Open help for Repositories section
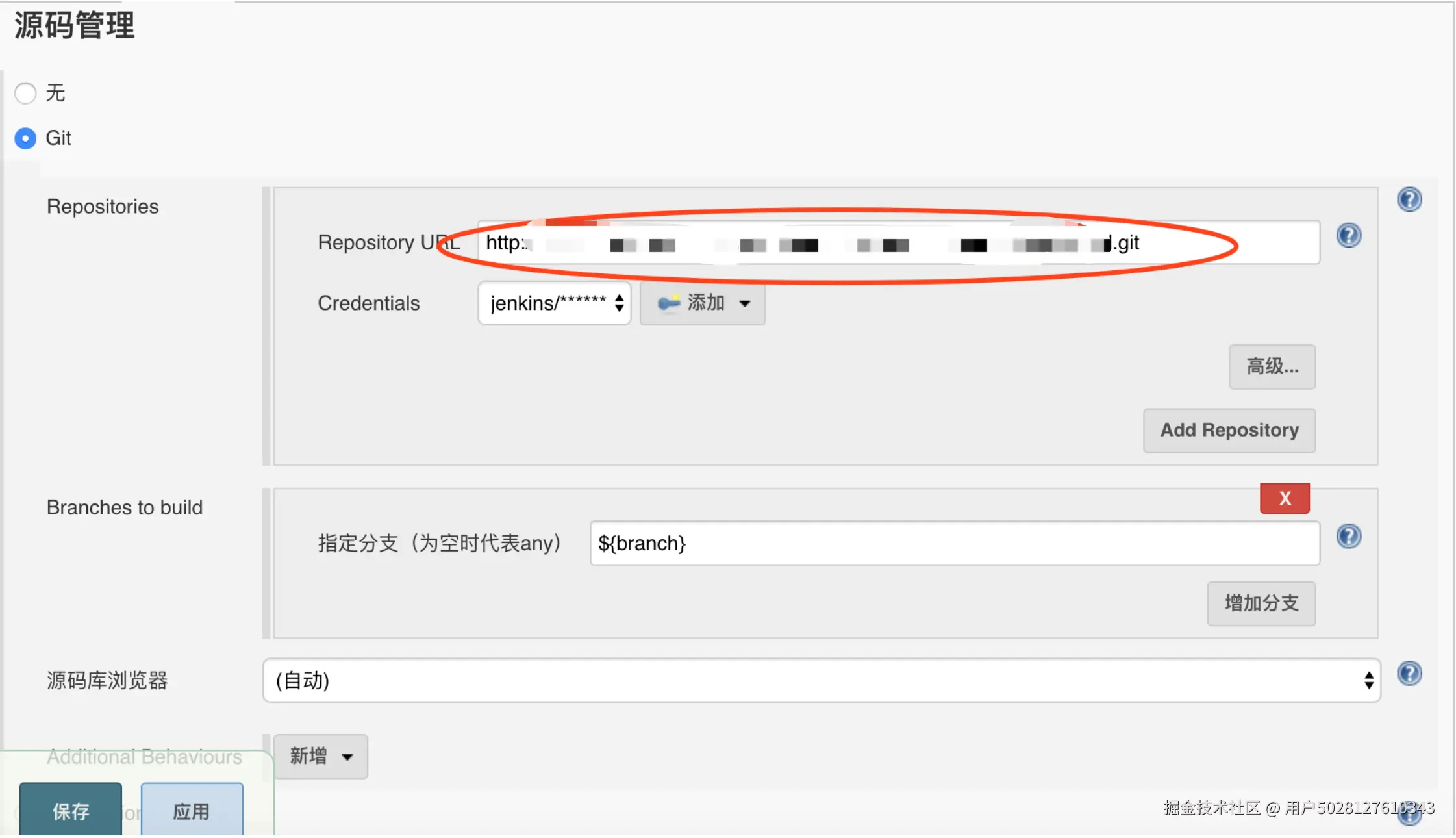This screenshot has width=1456, height=838. click(1409, 199)
